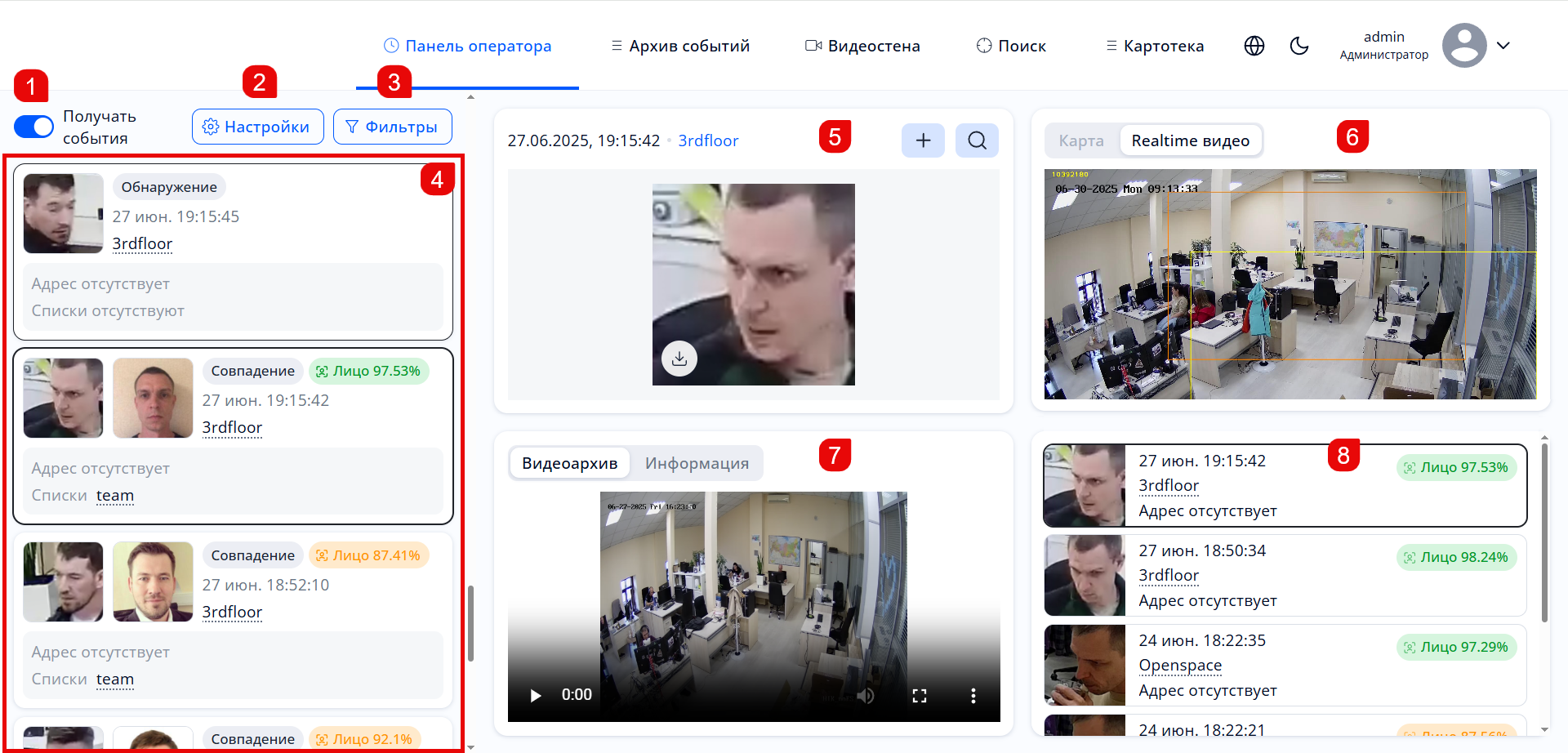Click the history list scrollbar thumb
The width and height of the screenshot is (1568, 753).
pos(1543,532)
